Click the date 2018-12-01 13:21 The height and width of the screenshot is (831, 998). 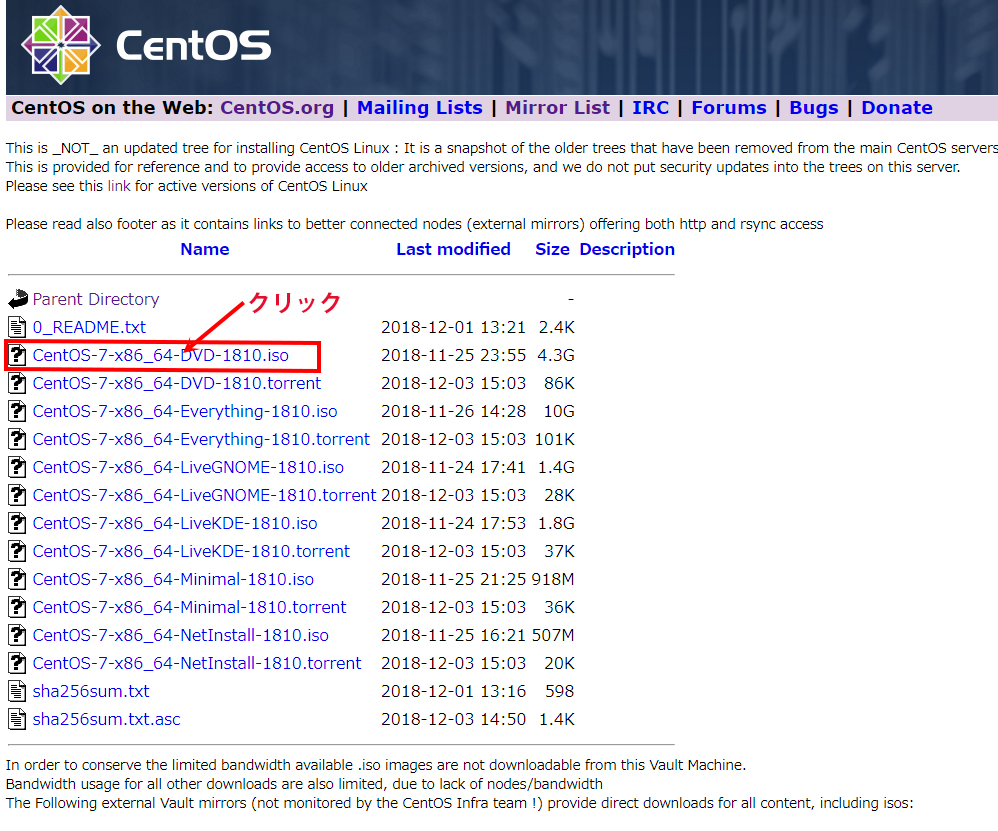(x=453, y=327)
